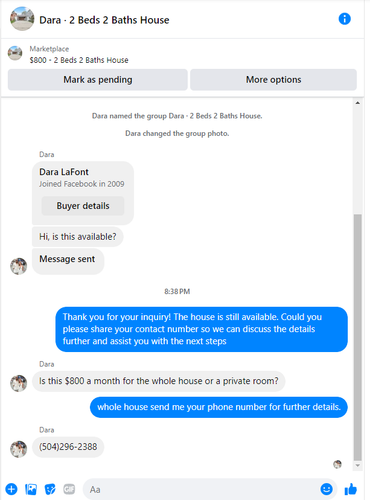370x500 pixels.
Task: Click the chat scrollbar thumb
Action: click(x=358, y=337)
